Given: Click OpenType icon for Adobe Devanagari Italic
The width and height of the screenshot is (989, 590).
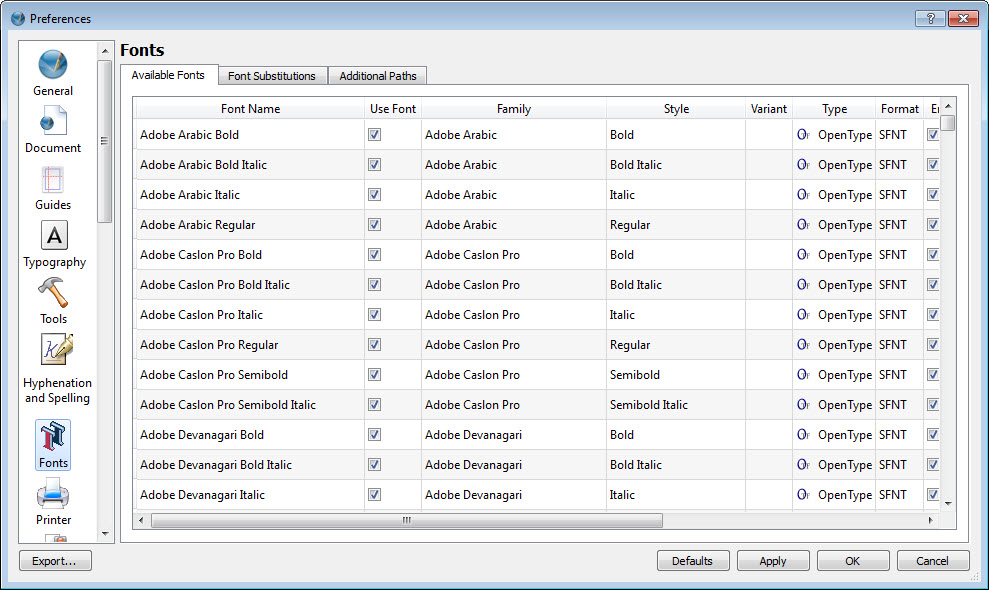Looking at the screenshot, I should point(803,494).
